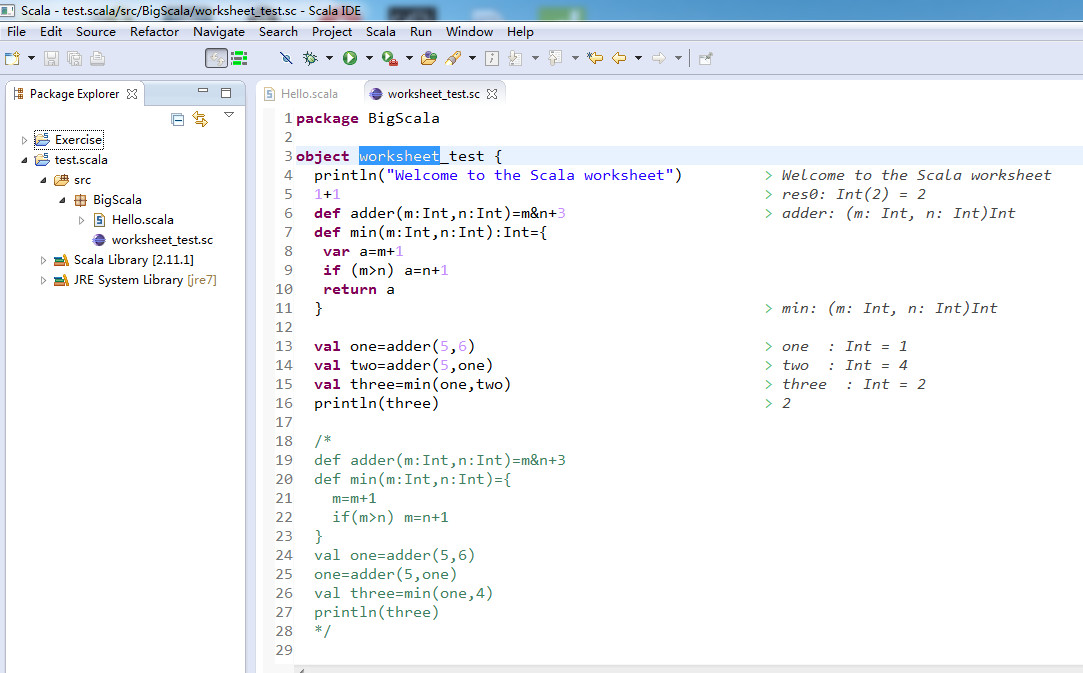
Task: Open the New wizard dropdown arrow
Action: tap(31, 59)
